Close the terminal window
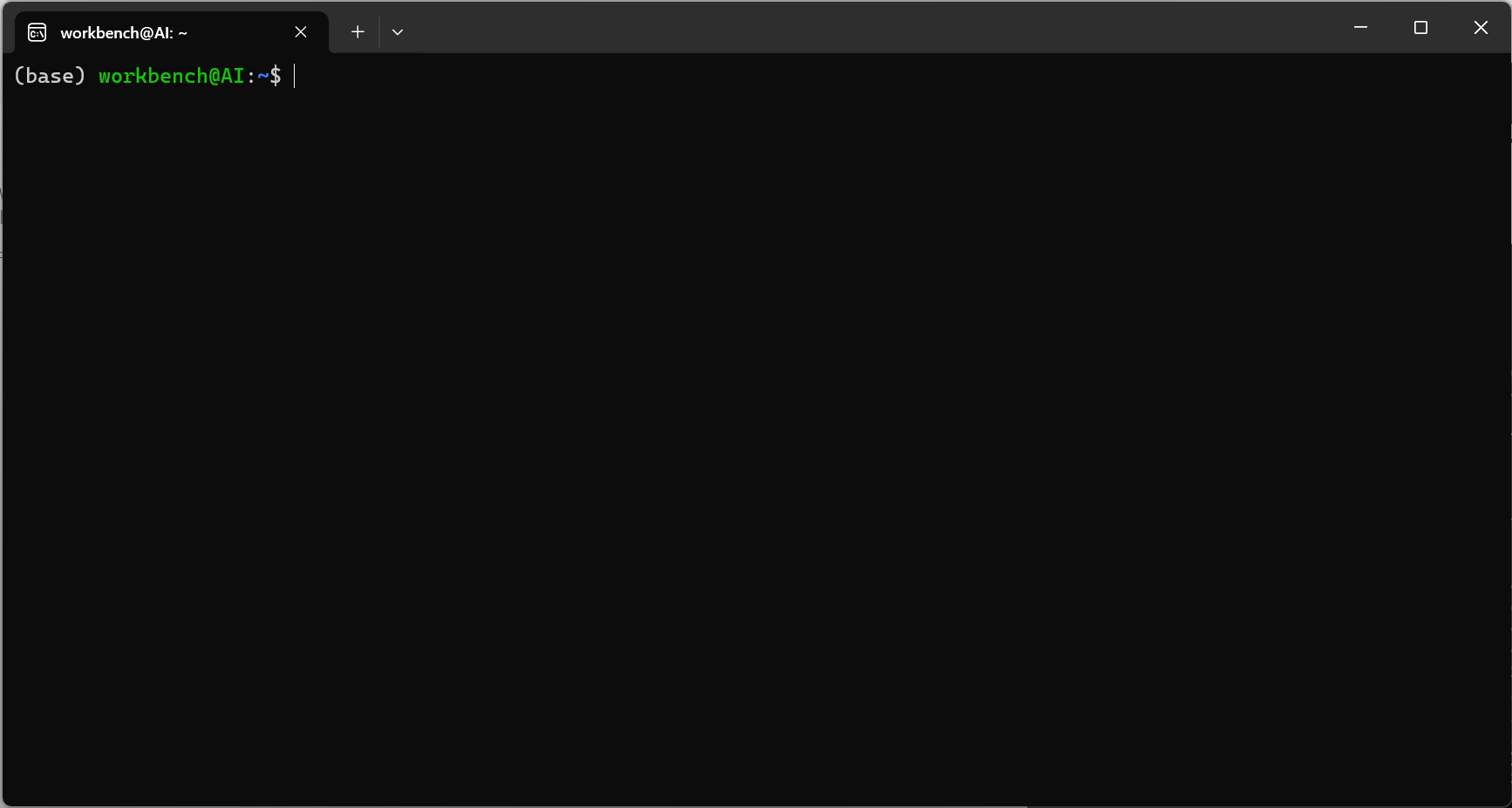The width and height of the screenshot is (1512, 808). [x=1481, y=28]
